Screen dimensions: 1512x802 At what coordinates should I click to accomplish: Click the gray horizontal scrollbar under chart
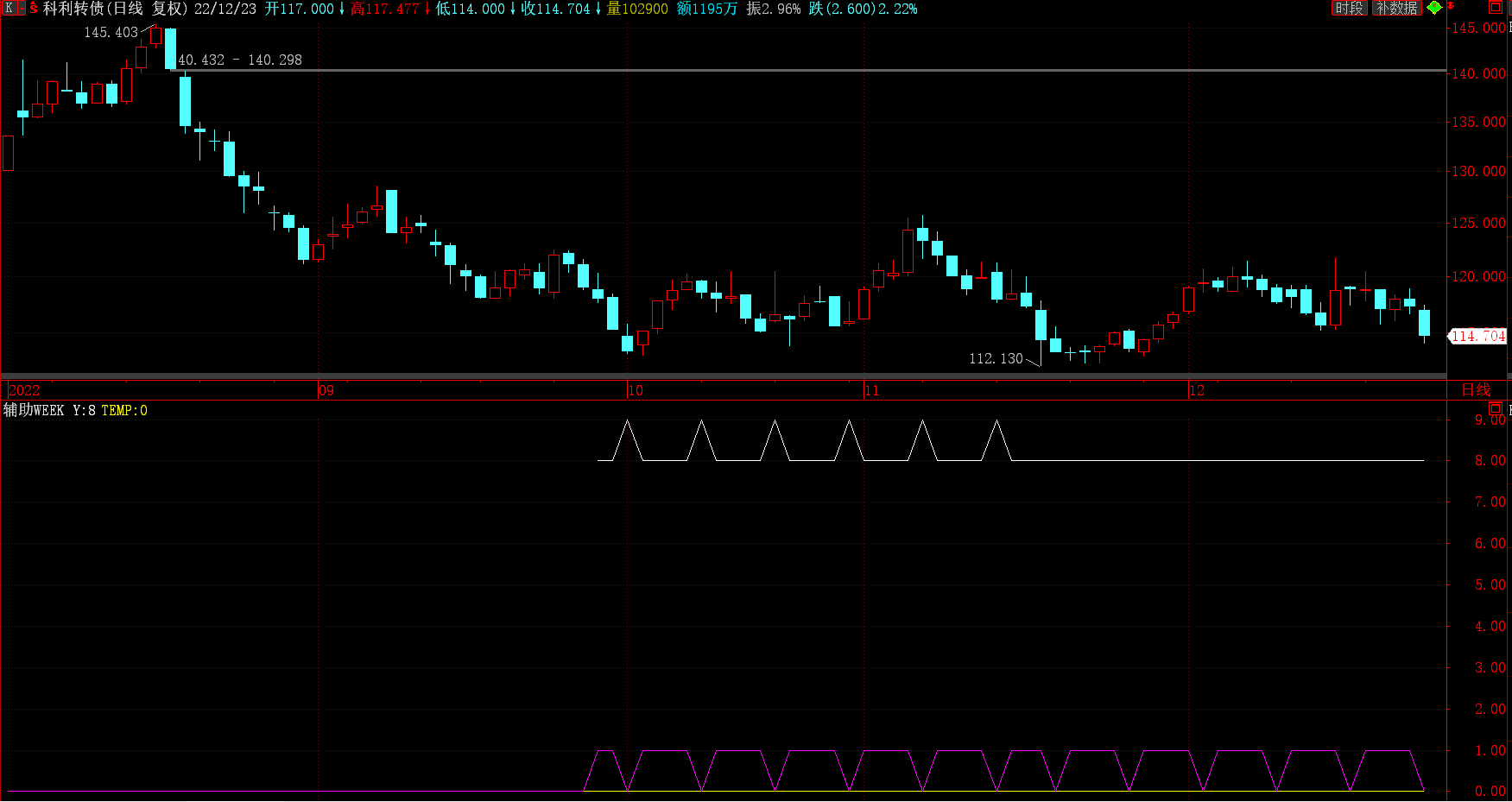tap(723, 376)
